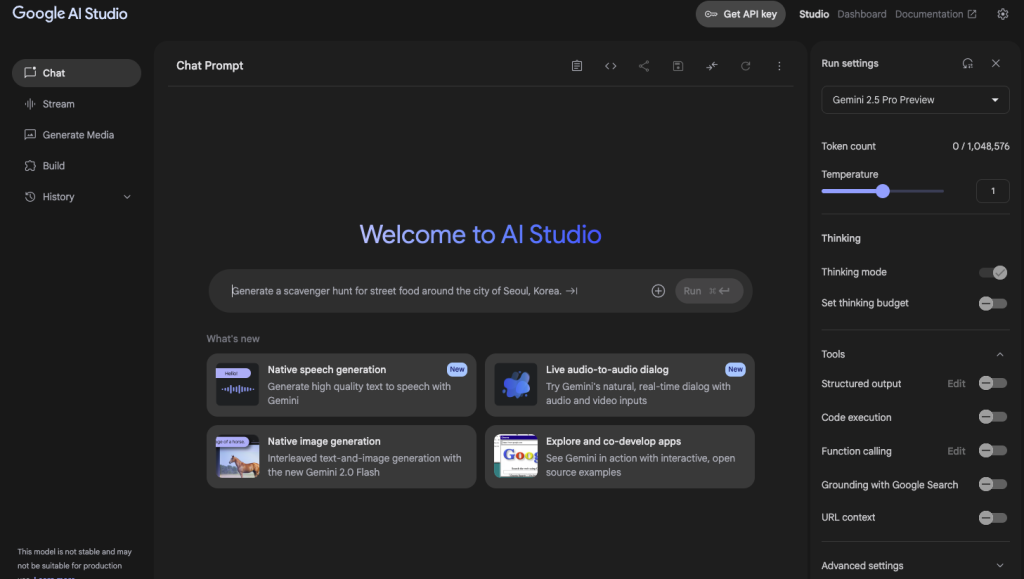
Task: Click the reset run settings icon
Action: point(968,63)
